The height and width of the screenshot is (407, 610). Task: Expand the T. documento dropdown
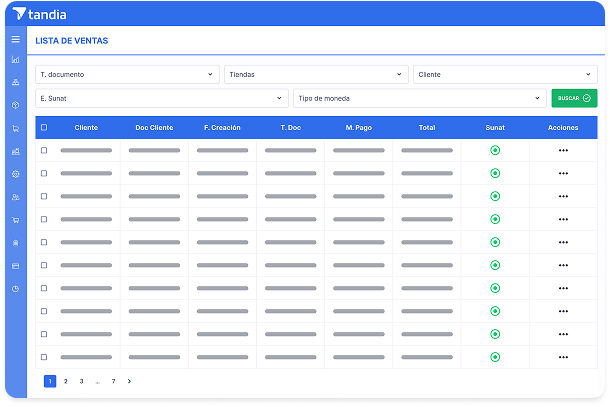[127, 74]
